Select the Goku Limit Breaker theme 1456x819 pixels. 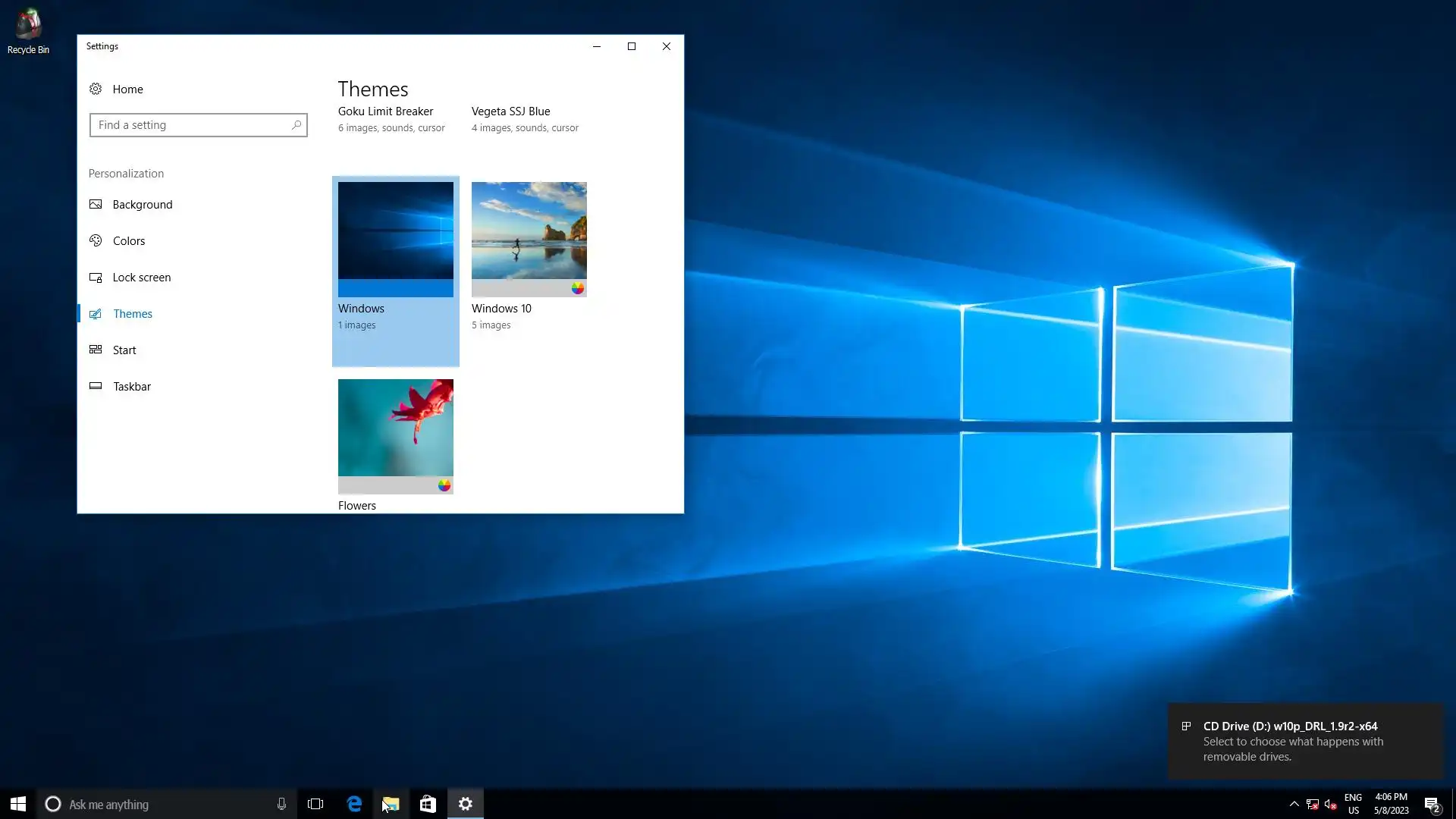pos(385,111)
